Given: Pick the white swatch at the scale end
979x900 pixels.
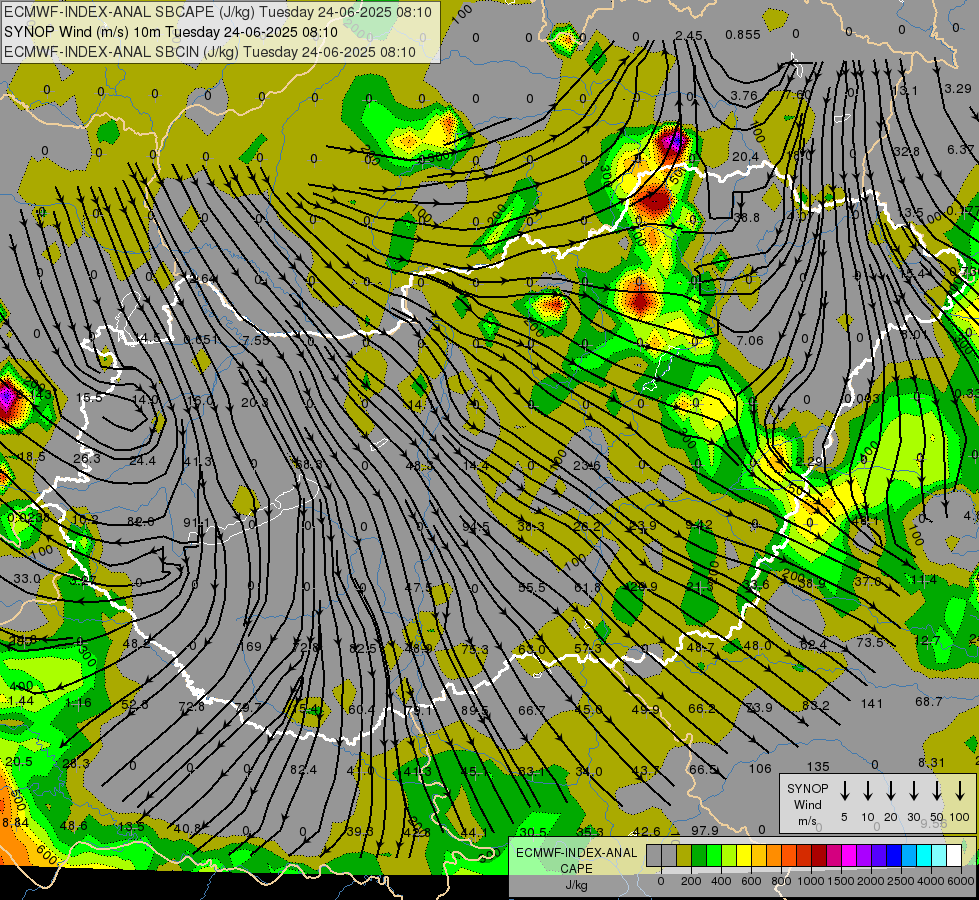Looking at the screenshot, I should click(x=954, y=855).
